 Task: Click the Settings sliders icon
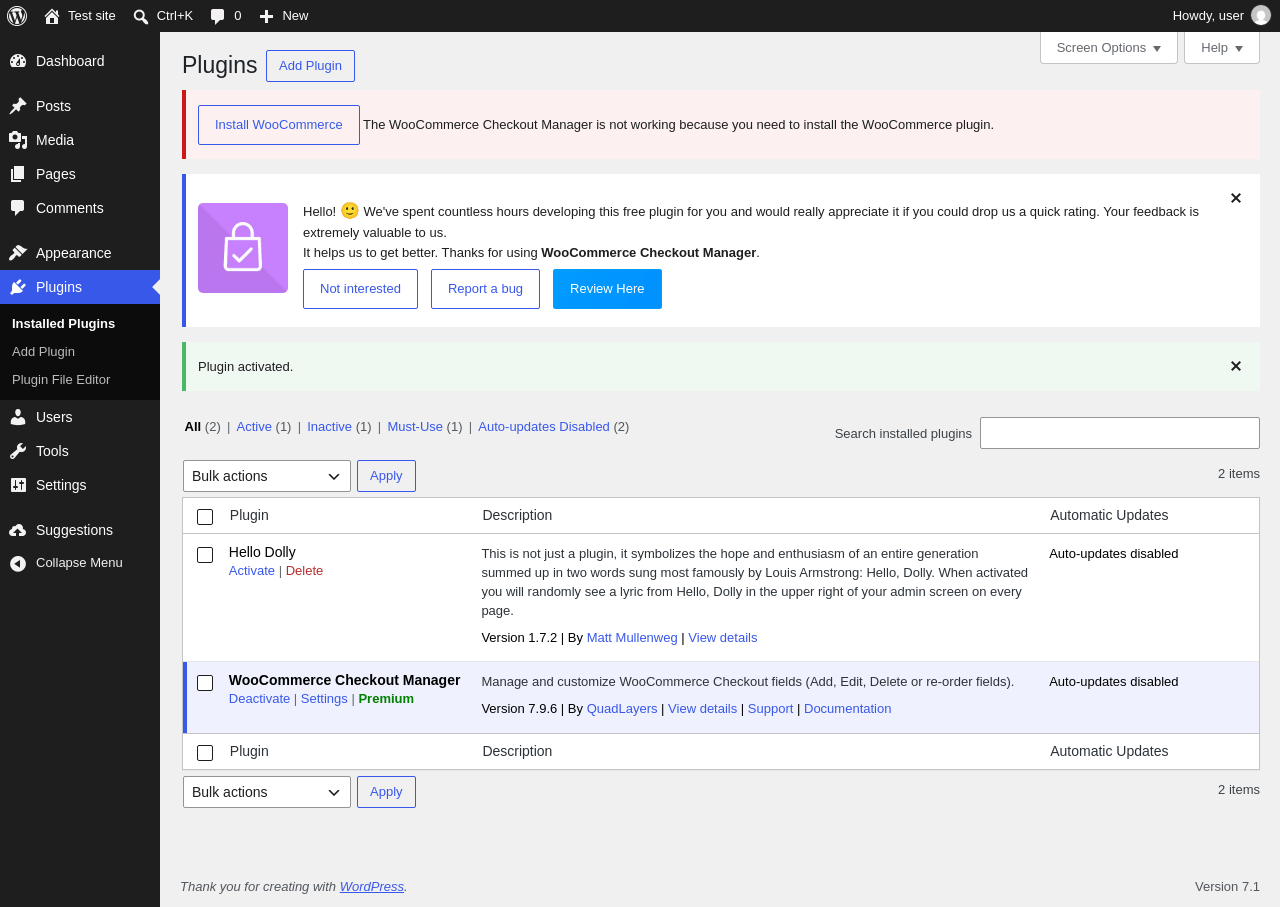pyautogui.click(x=18, y=485)
